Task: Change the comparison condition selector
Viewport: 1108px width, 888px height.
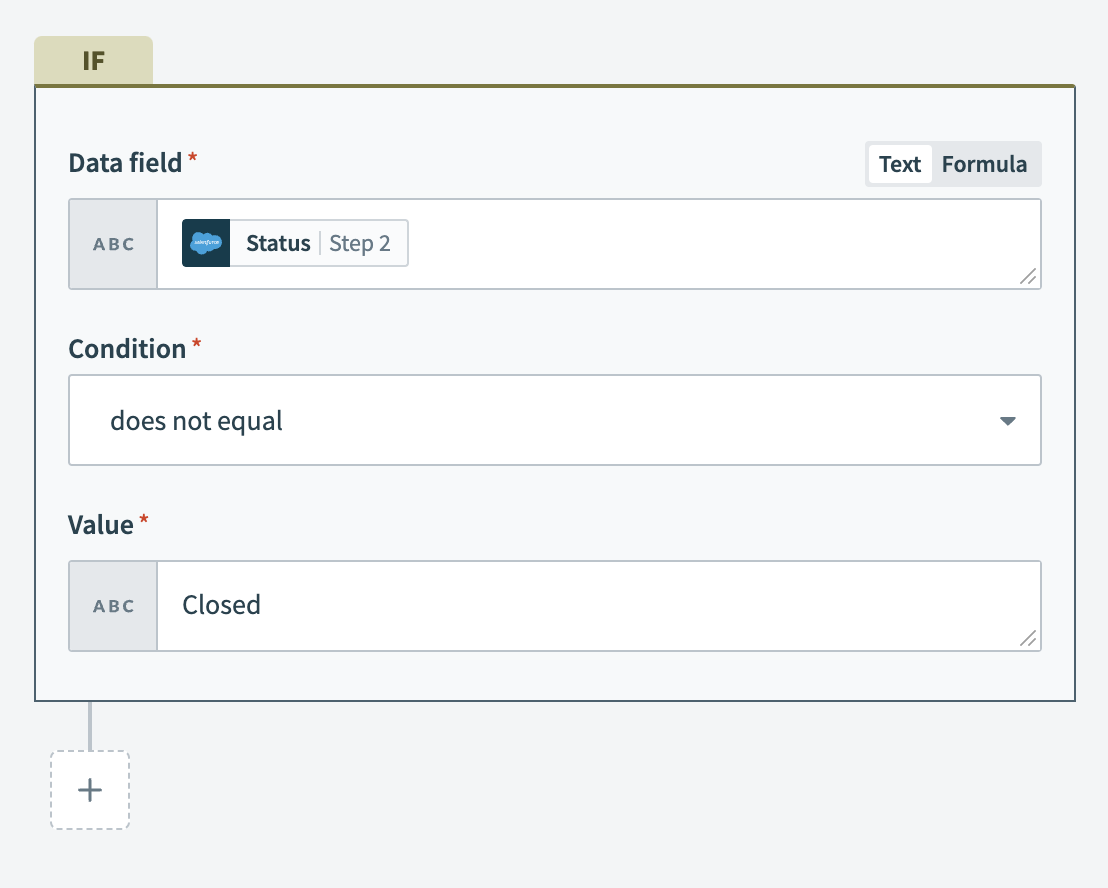Action: point(554,421)
